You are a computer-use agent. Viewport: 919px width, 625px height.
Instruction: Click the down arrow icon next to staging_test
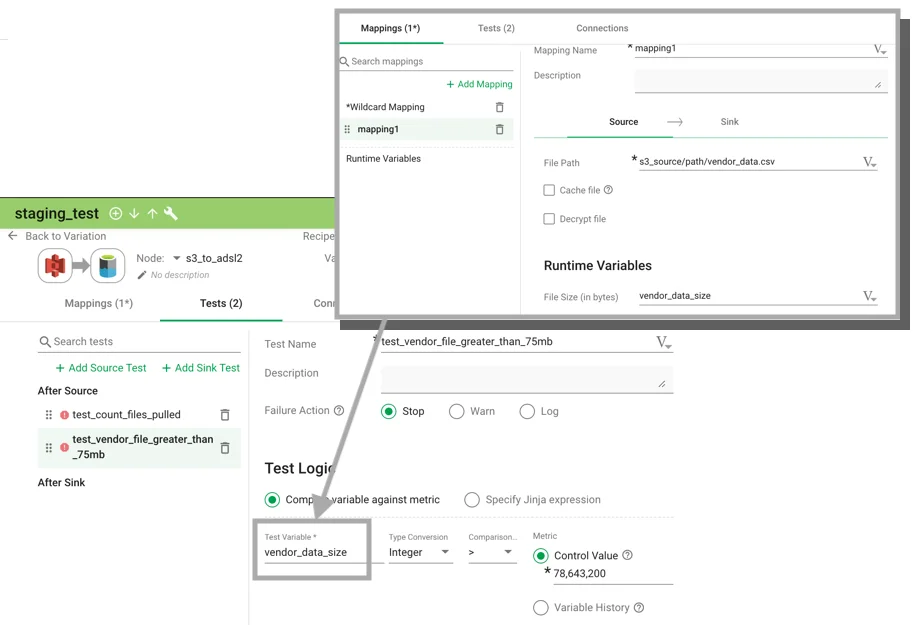(x=133, y=213)
